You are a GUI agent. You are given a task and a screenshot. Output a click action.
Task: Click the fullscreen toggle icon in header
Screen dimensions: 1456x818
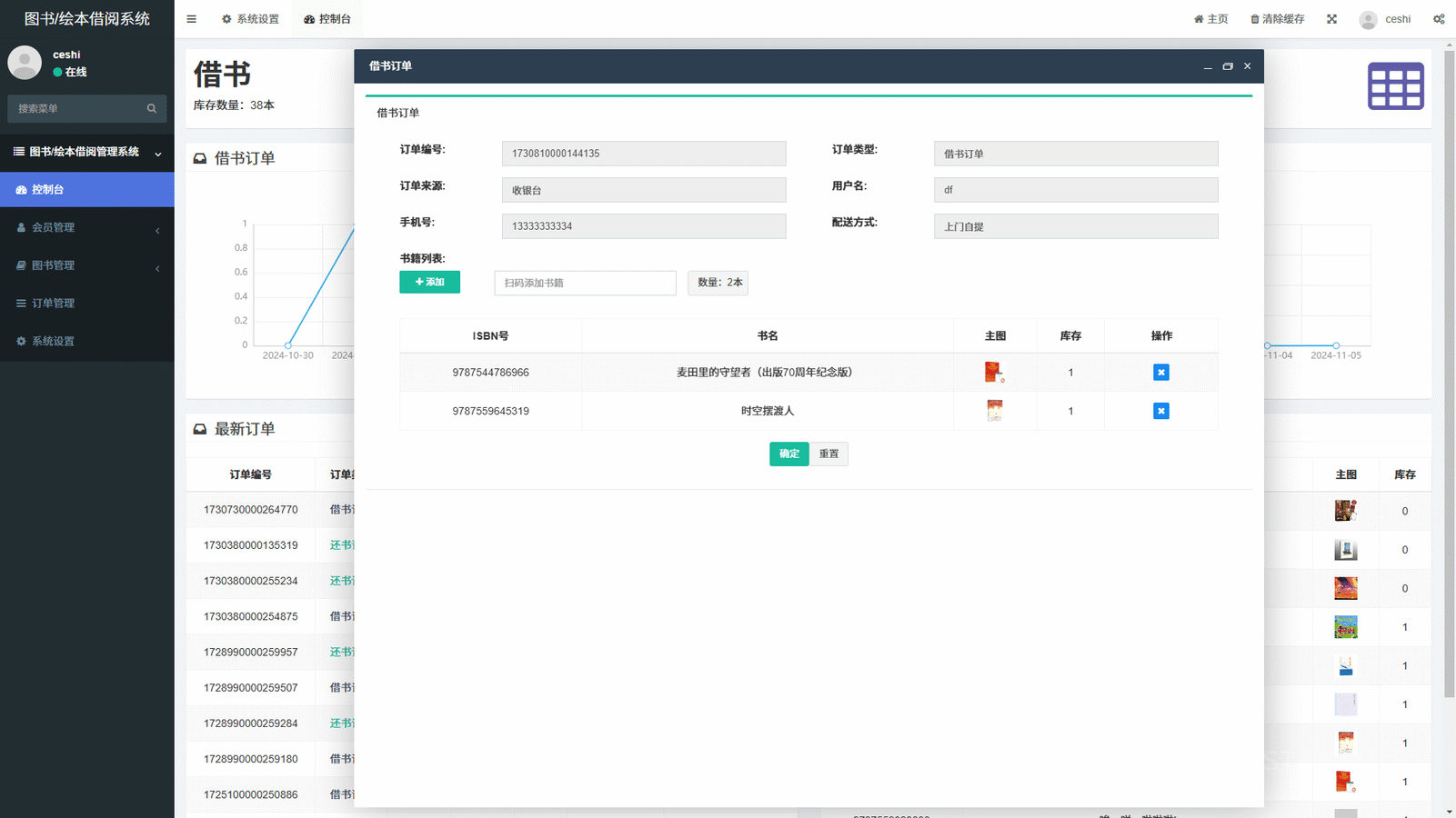coord(1331,19)
